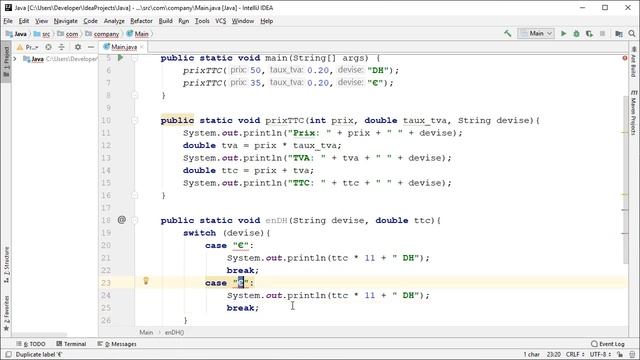Toggle the Structure tool window side tab
Viewport: 640px width, 360px height.
tap(6, 264)
